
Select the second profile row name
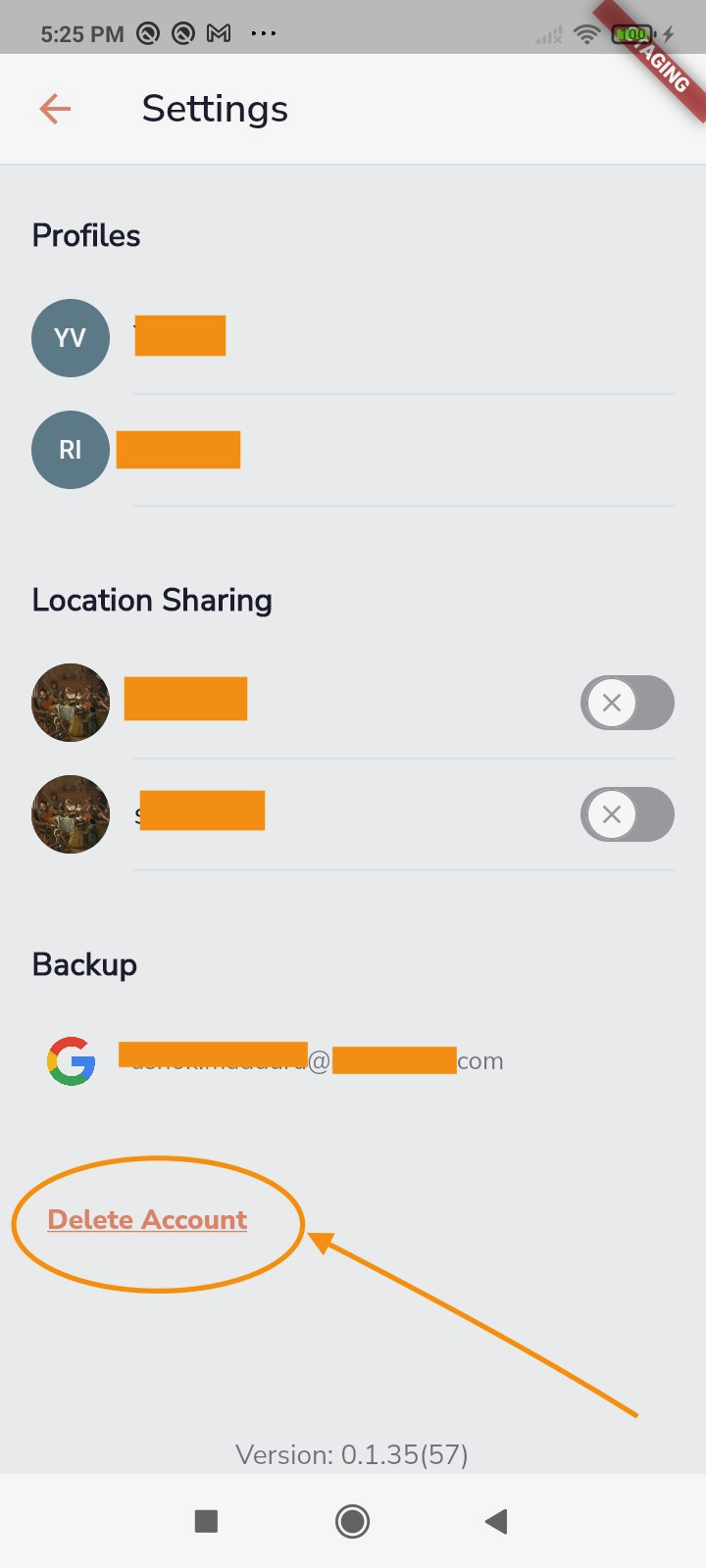point(178,450)
